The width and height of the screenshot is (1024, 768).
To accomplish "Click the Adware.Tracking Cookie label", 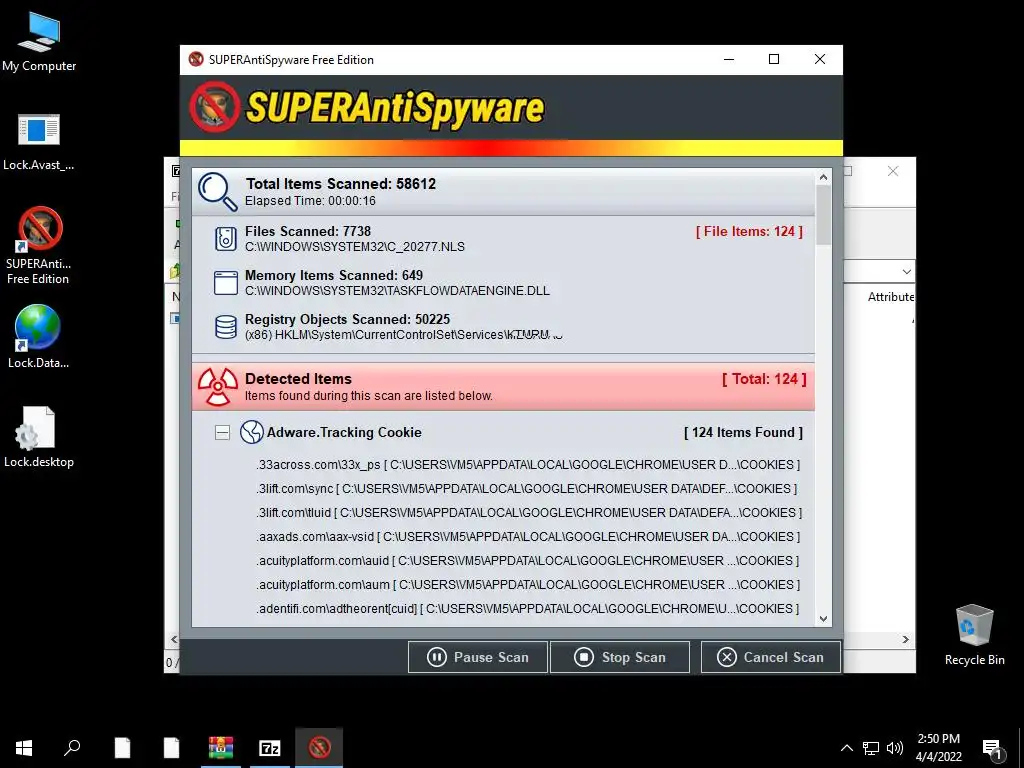I will (x=344, y=432).
